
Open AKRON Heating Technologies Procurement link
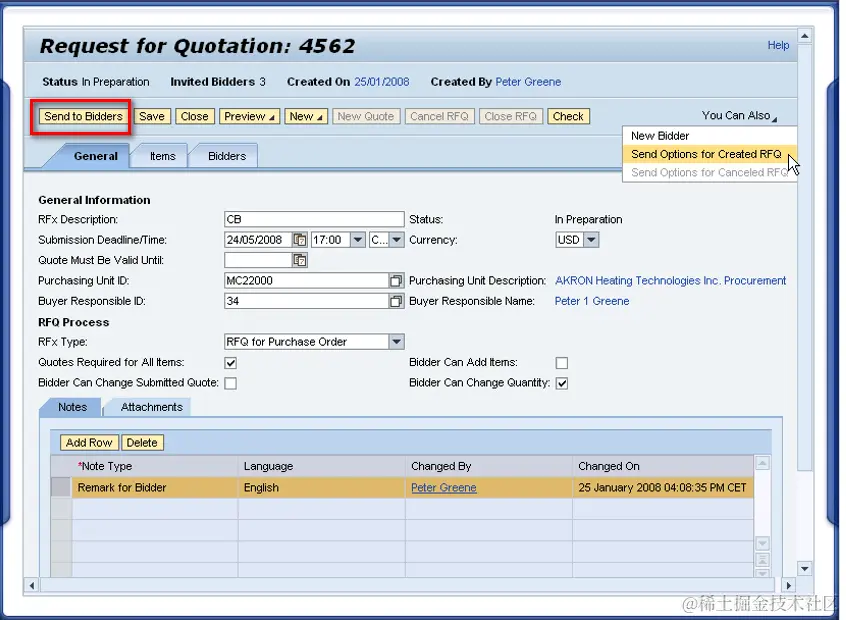[x=670, y=281]
